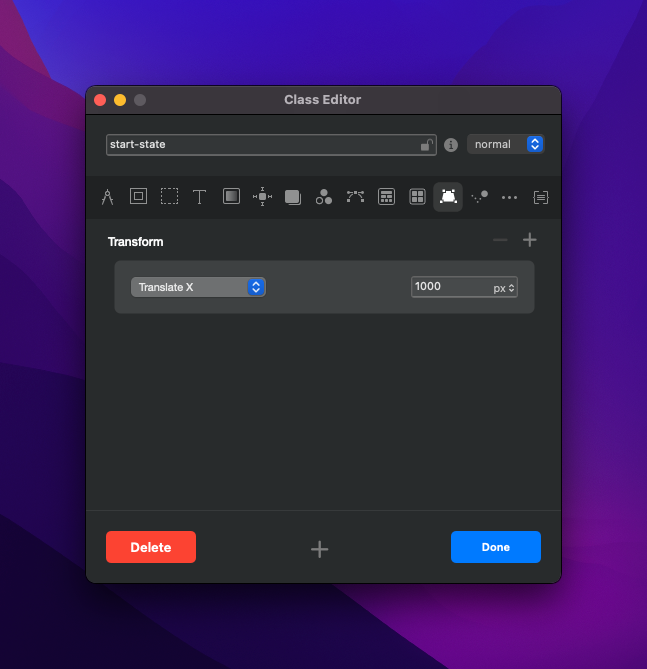Open the four-square grid icon
This screenshot has height=669, width=647.
tap(417, 197)
